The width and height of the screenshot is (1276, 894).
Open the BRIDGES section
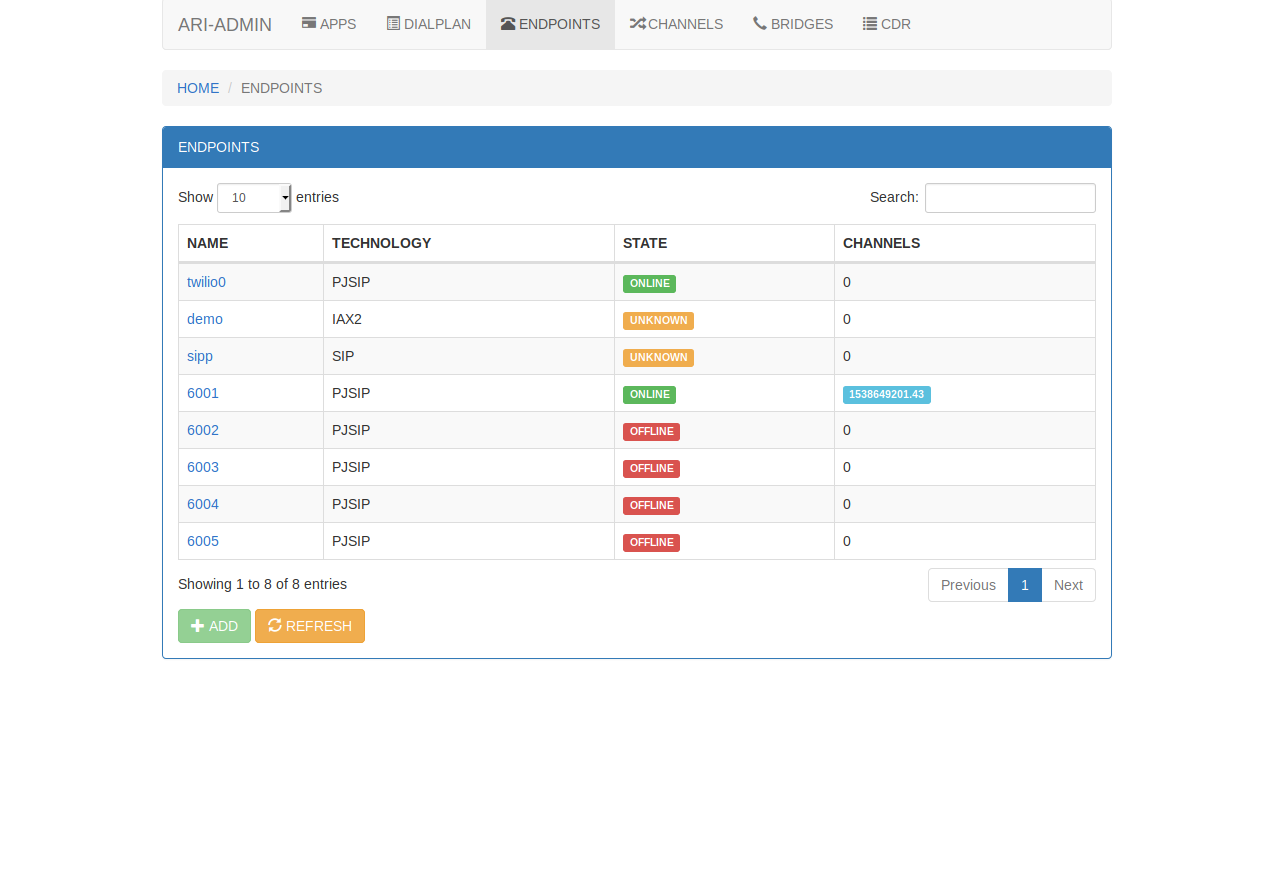793,24
